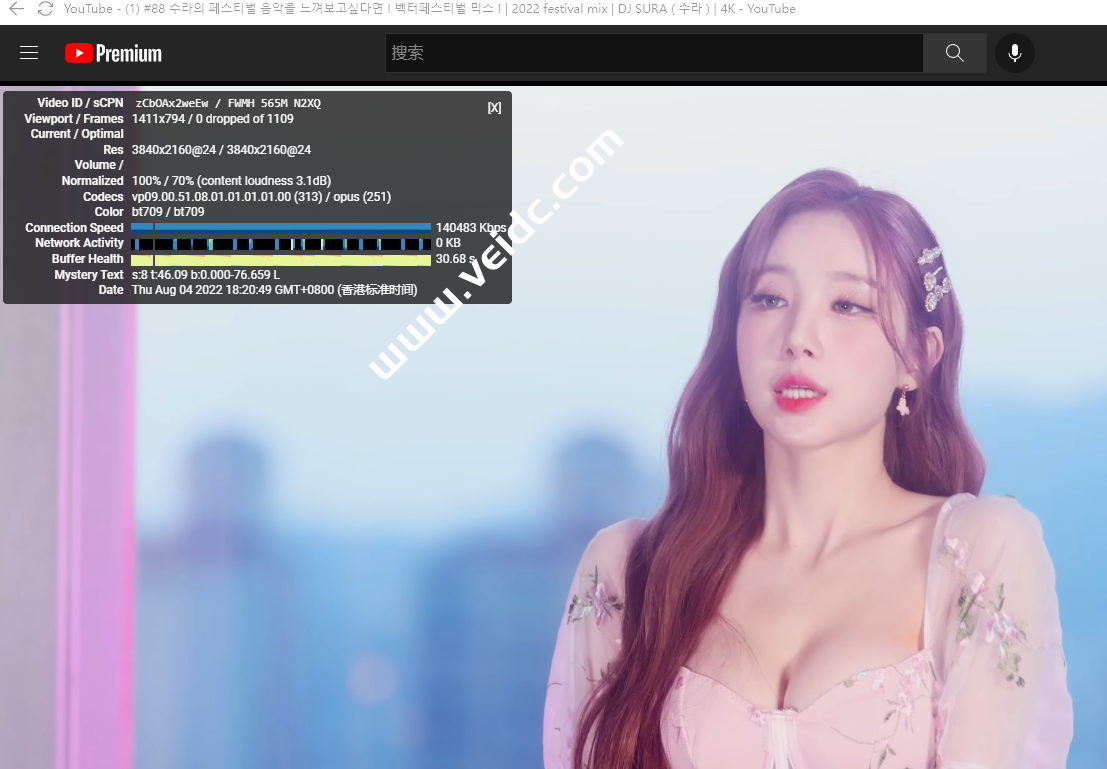Click the Date Thu Aug 04 2022 text
Viewport: 1107px width, 769px height.
(274, 290)
